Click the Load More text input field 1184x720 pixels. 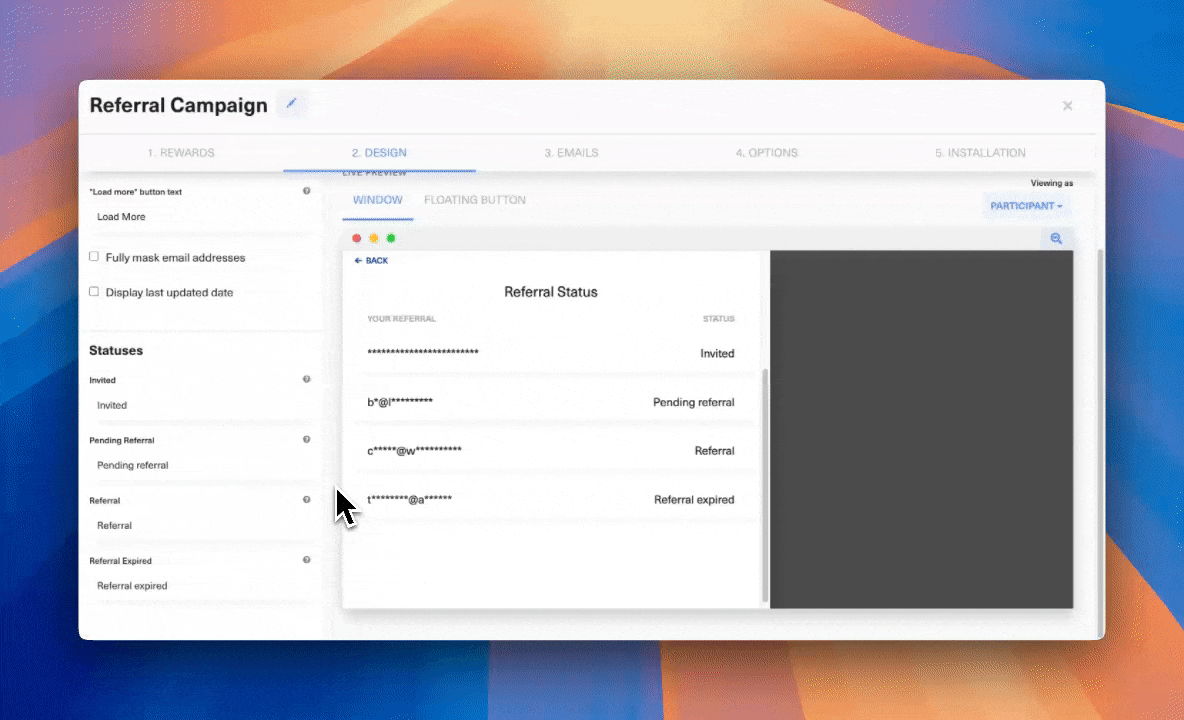tap(200, 217)
